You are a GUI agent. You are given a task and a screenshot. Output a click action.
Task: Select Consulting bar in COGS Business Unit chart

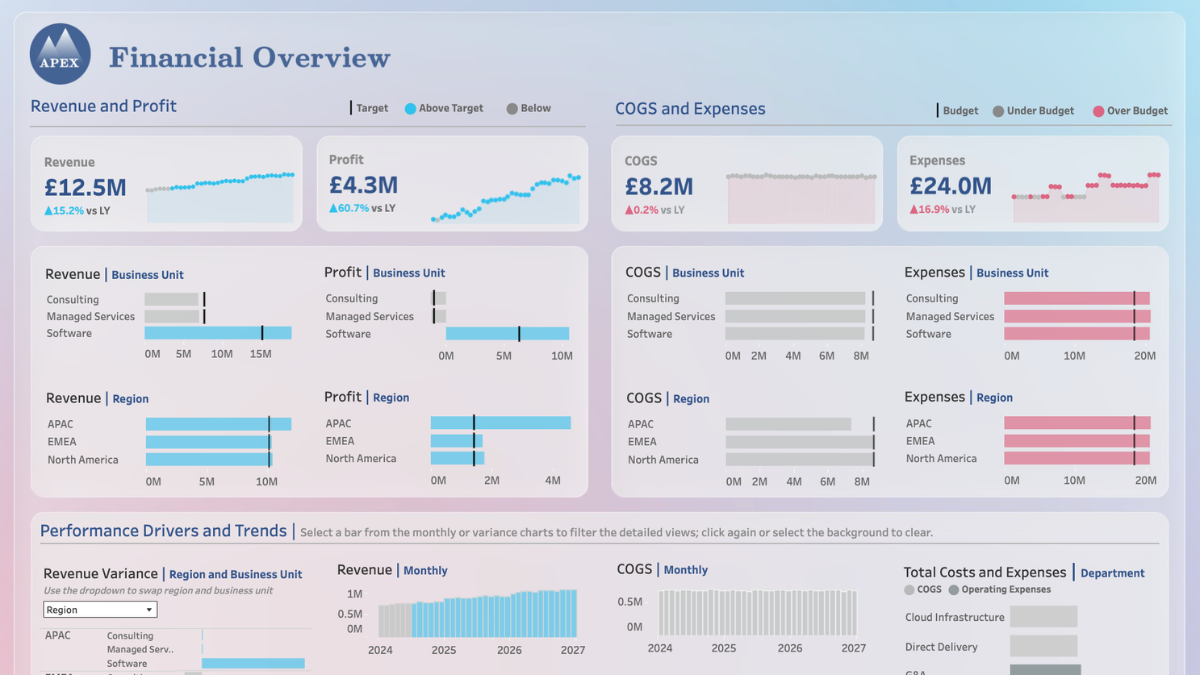(x=795, y=299)
